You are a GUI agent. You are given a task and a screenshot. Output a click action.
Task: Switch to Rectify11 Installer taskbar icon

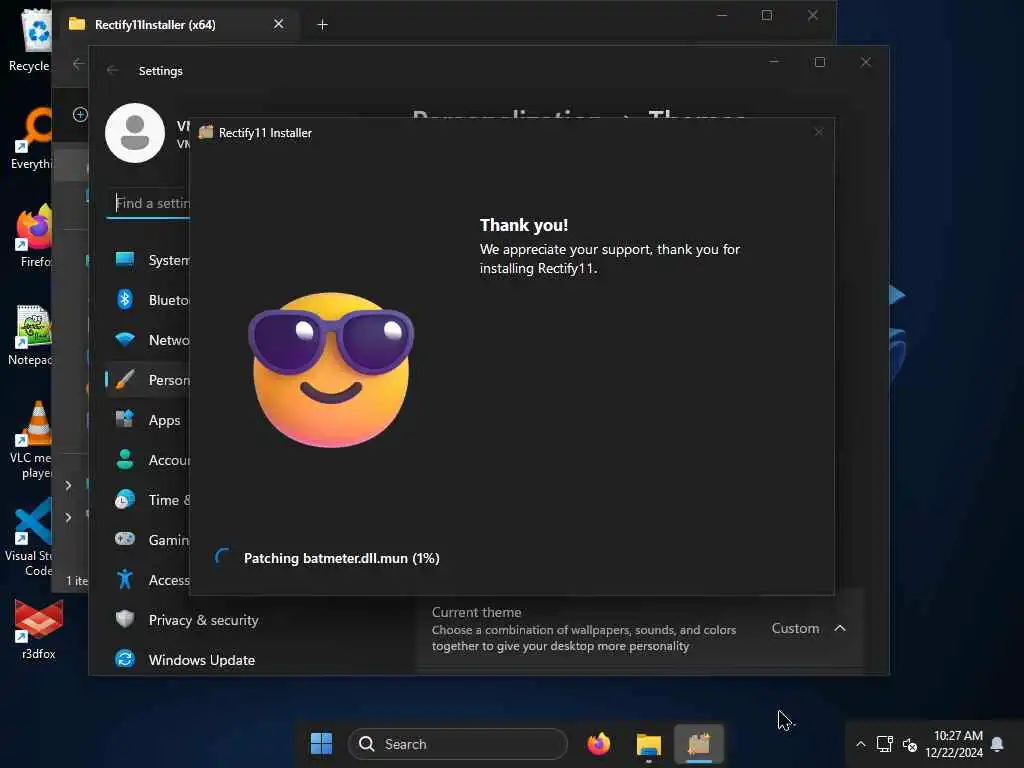699,743
